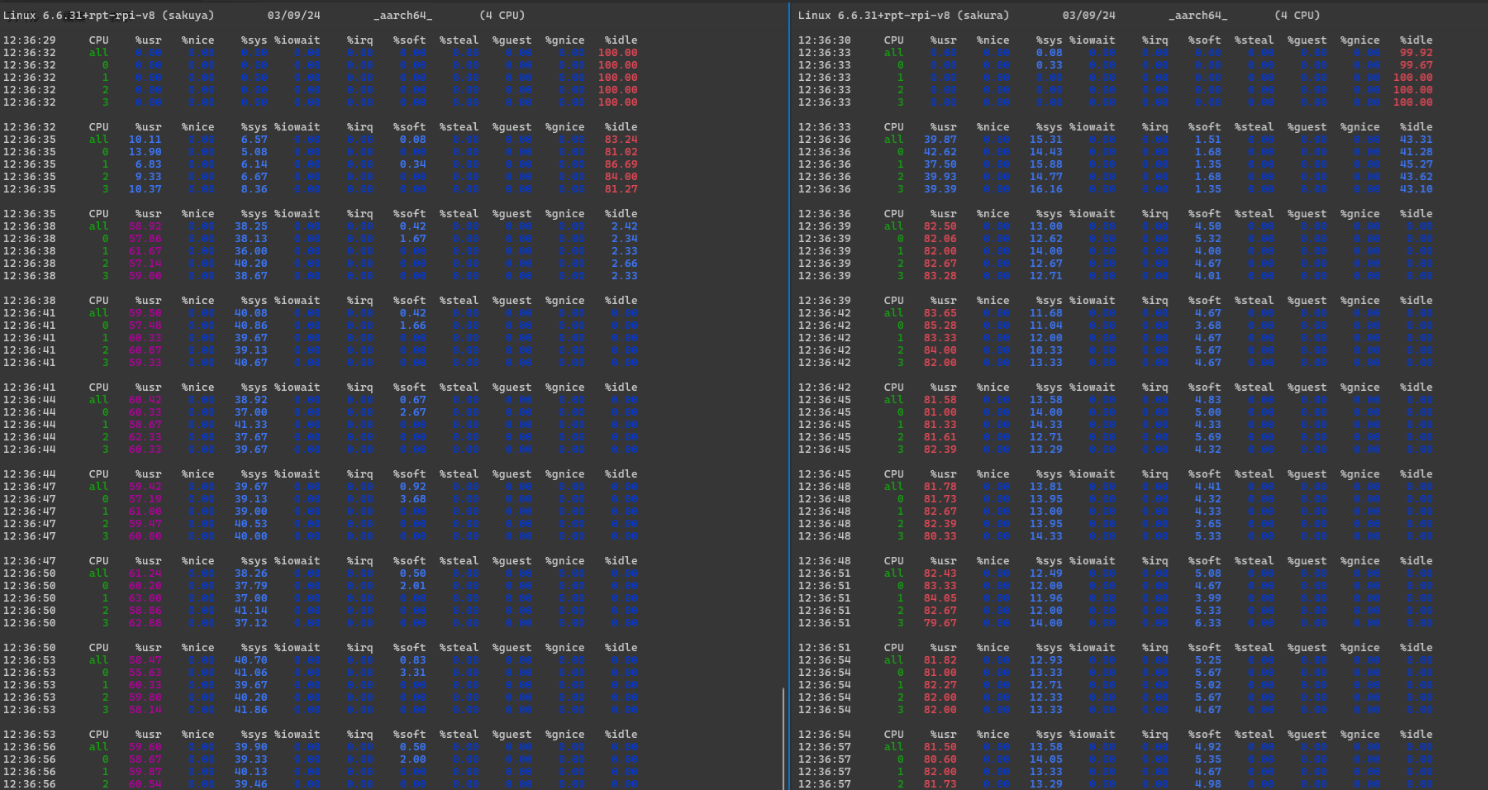Select the 12:36:29 timestamp in left pane

(29, 40)
